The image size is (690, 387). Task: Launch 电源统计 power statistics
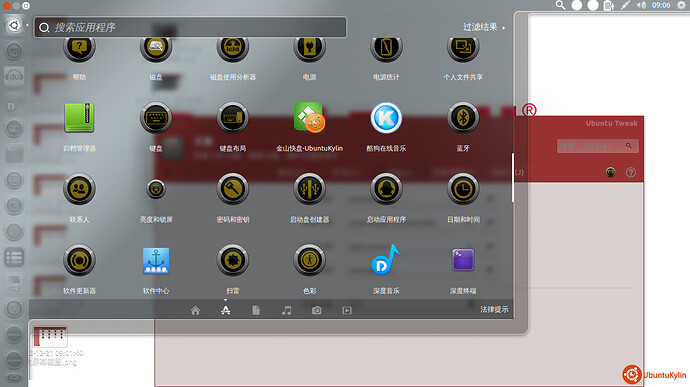tap(386, 48)
